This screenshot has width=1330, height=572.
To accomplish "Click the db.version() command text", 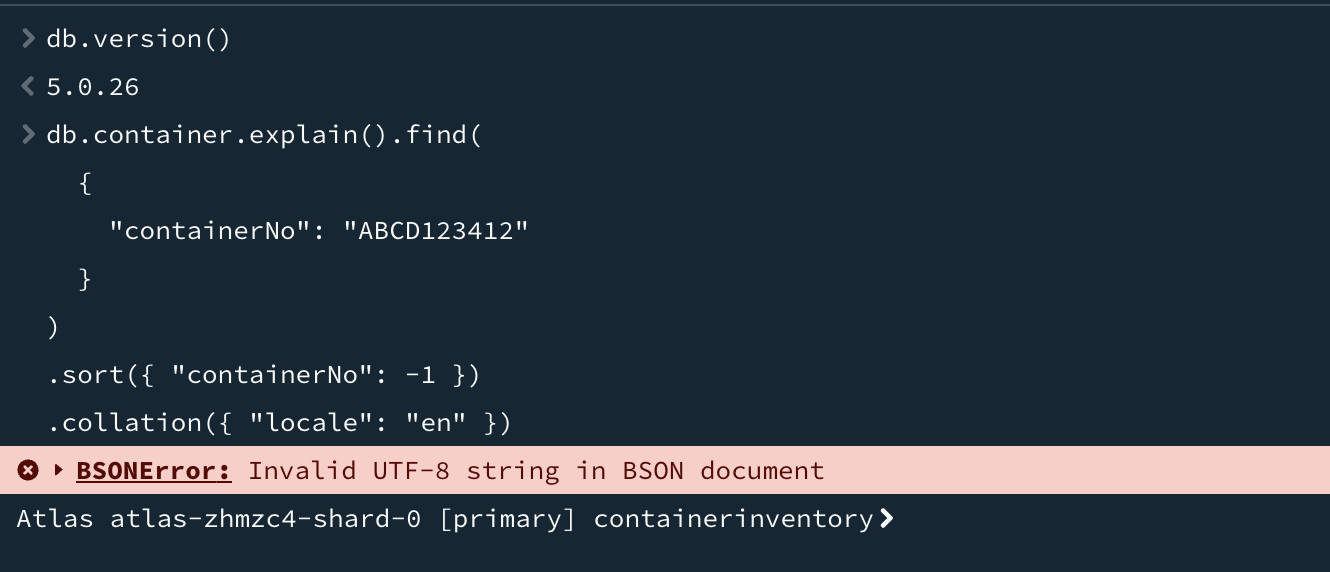I will (x=138, y=39).
